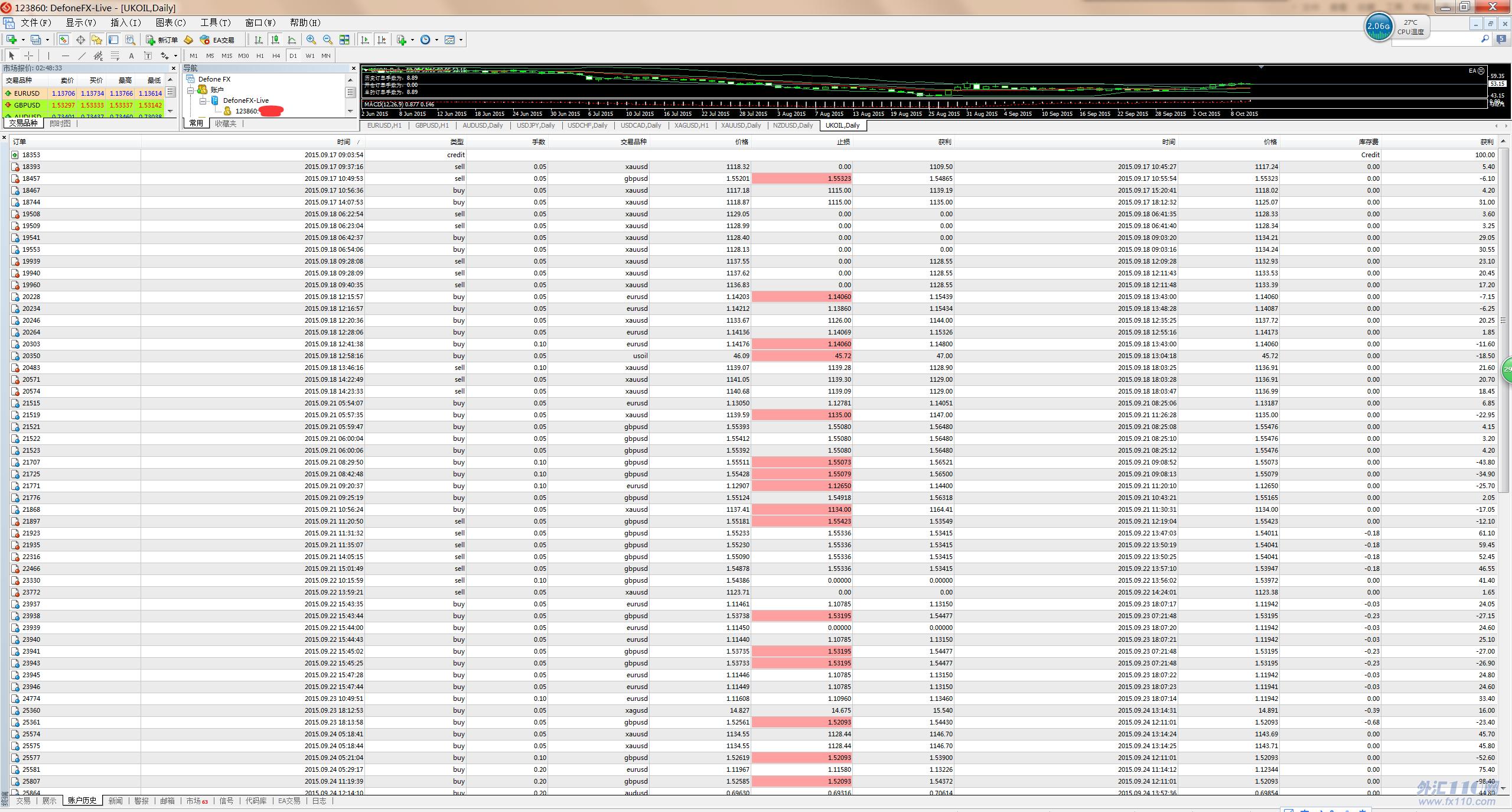Click the Market Watch scrollbar thumb

point(171,92)
